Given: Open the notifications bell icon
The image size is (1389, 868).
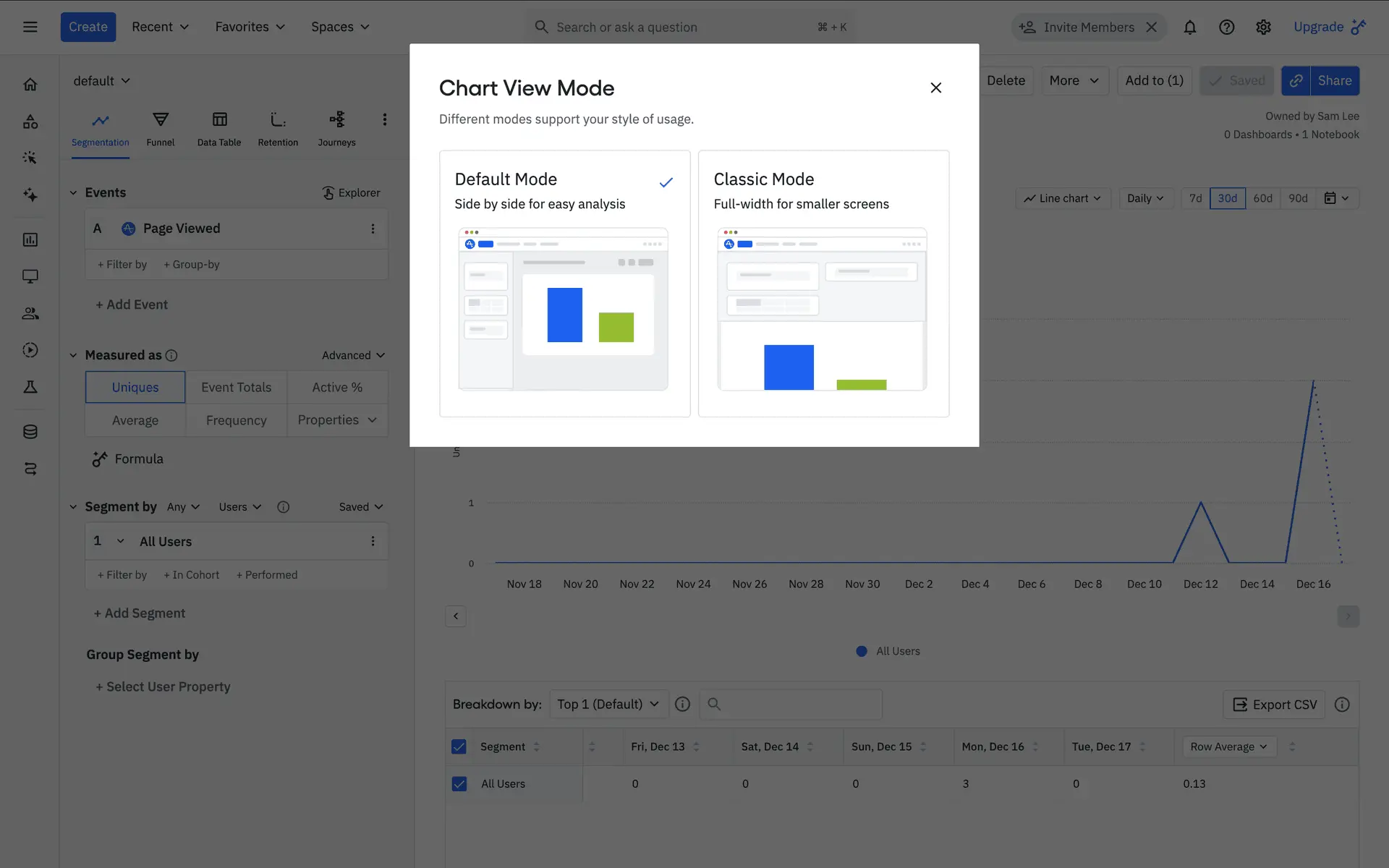Looking at the screenshot, I should coord(1189,27).
